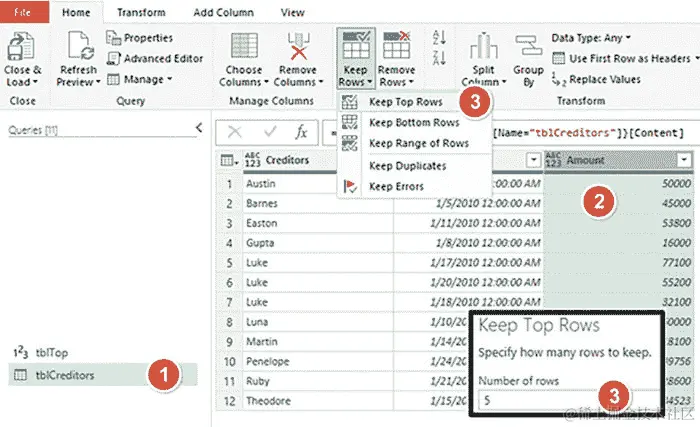Image resolution: width=700 pixels, height=427 pixels.
Task: Expand Close & Load dropdown arrow
Action: click(35, 82)
